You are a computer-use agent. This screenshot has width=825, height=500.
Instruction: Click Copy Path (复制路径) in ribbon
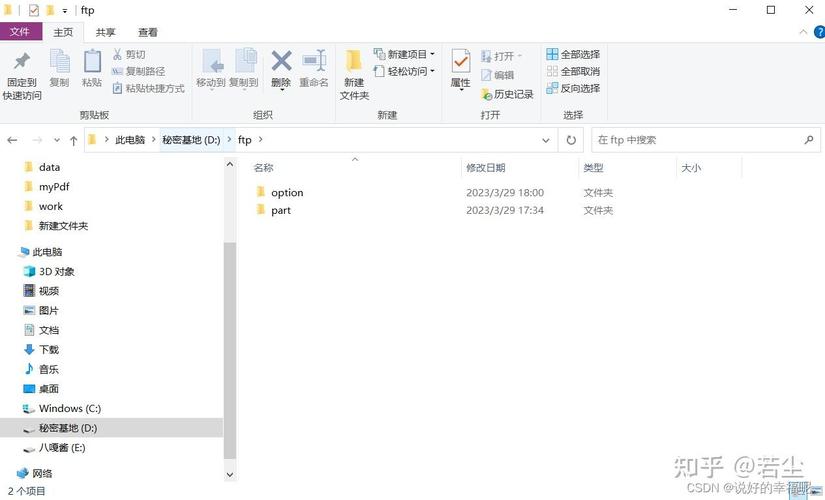tap(139, 71)
